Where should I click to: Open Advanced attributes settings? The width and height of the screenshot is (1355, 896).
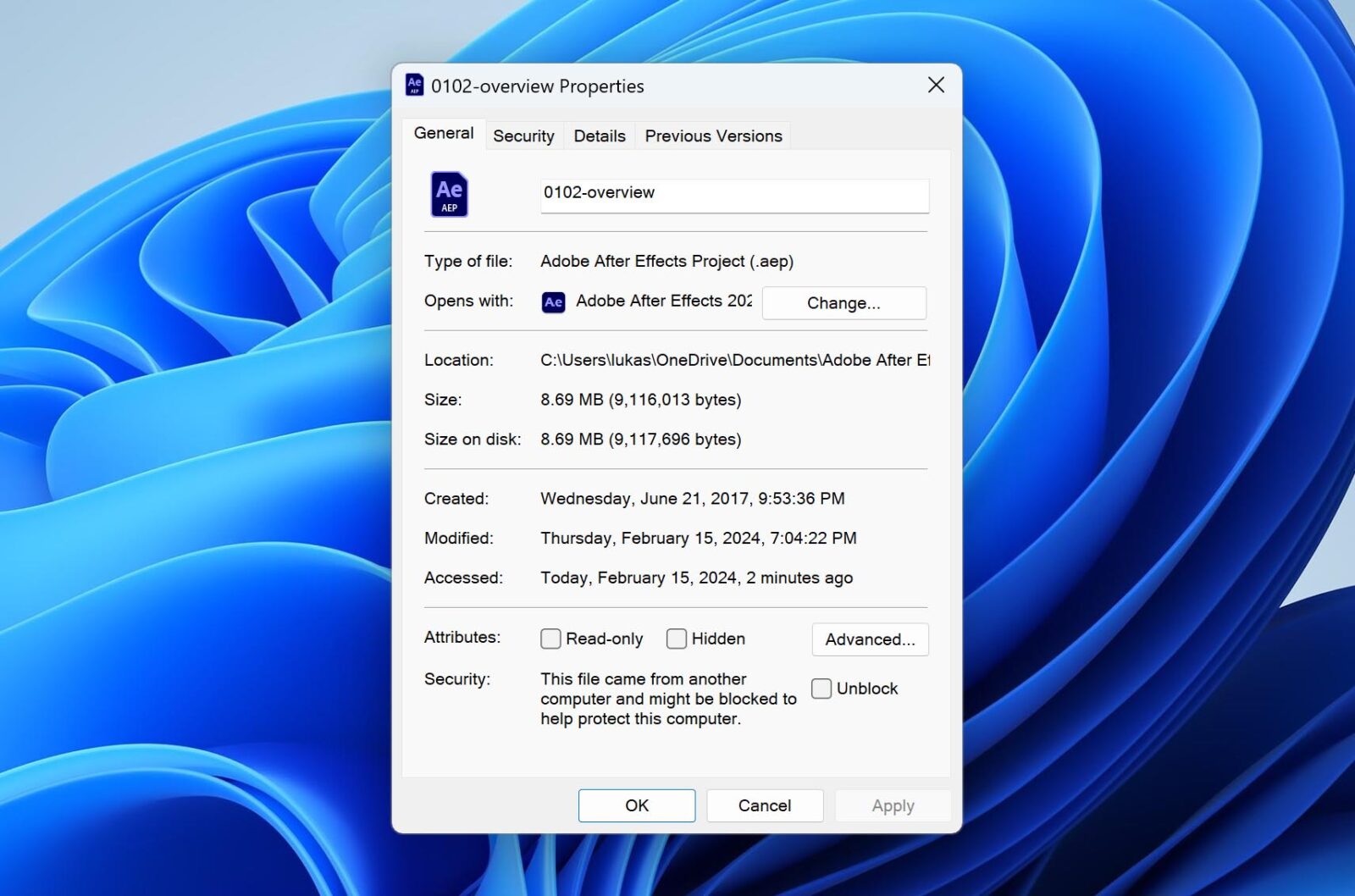[x=870, y=639]
